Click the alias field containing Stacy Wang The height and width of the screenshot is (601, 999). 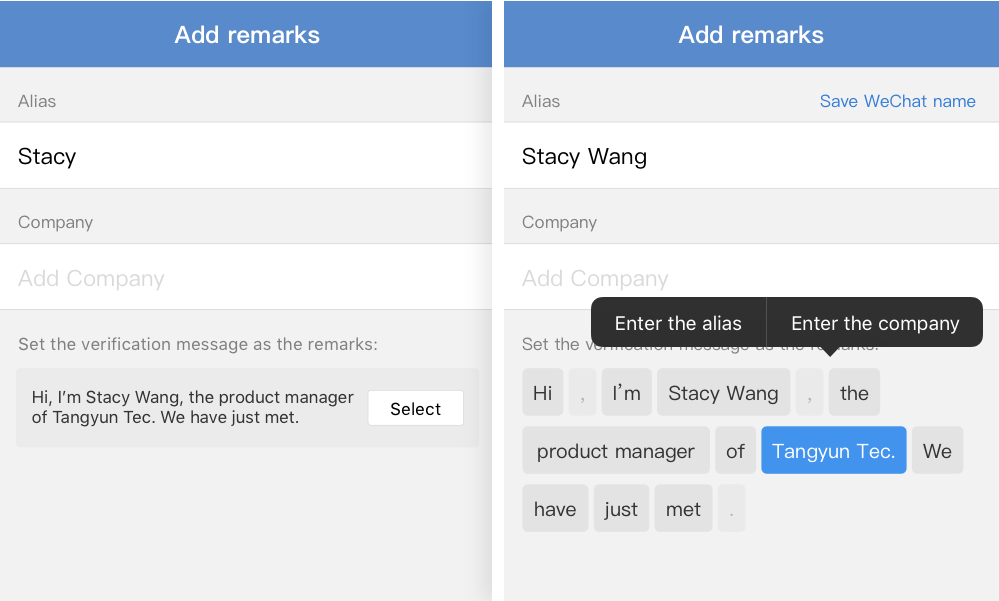pos(750,156)
